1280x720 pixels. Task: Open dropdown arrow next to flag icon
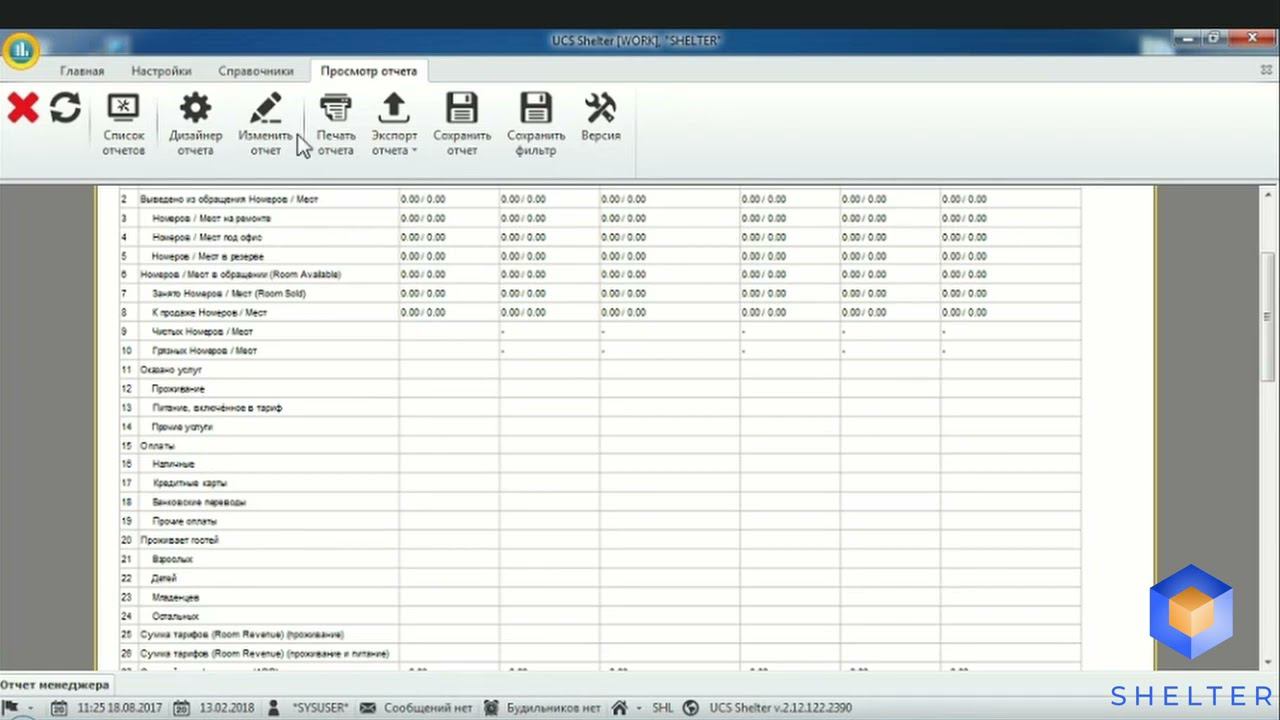[x=29, y=708]
